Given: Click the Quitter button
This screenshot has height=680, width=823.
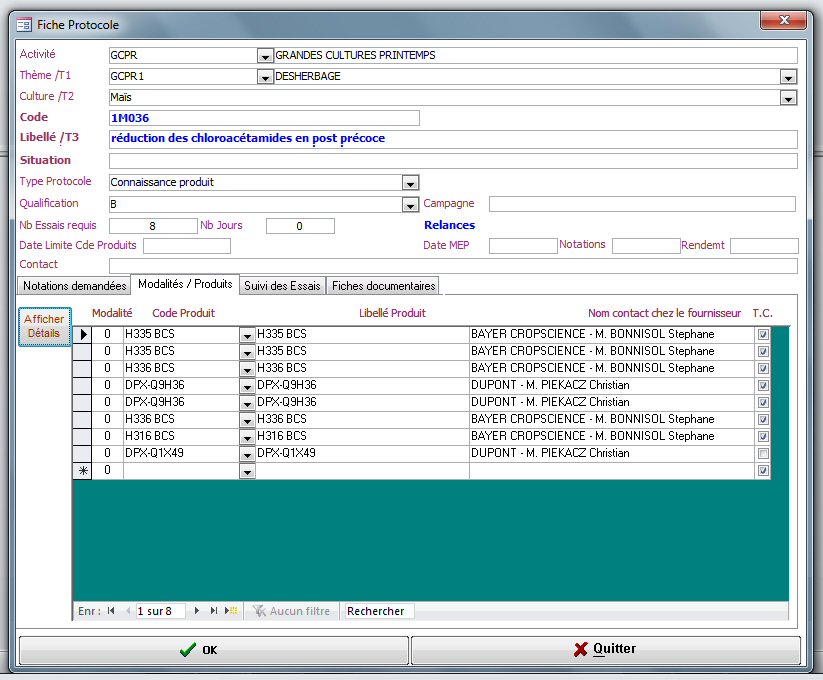Looking at the screenshot, I should [x=606, y=650].
